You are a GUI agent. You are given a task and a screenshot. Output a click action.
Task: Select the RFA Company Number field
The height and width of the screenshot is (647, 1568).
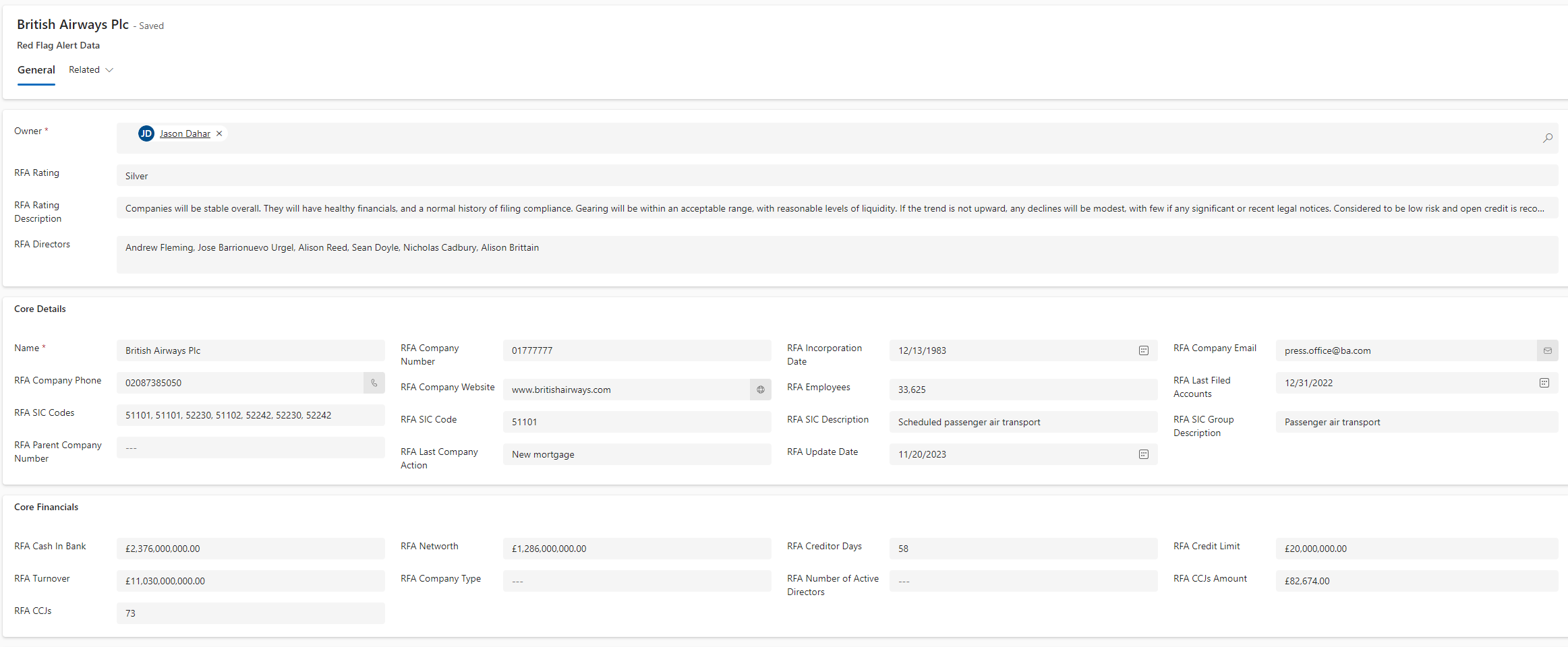637,350
